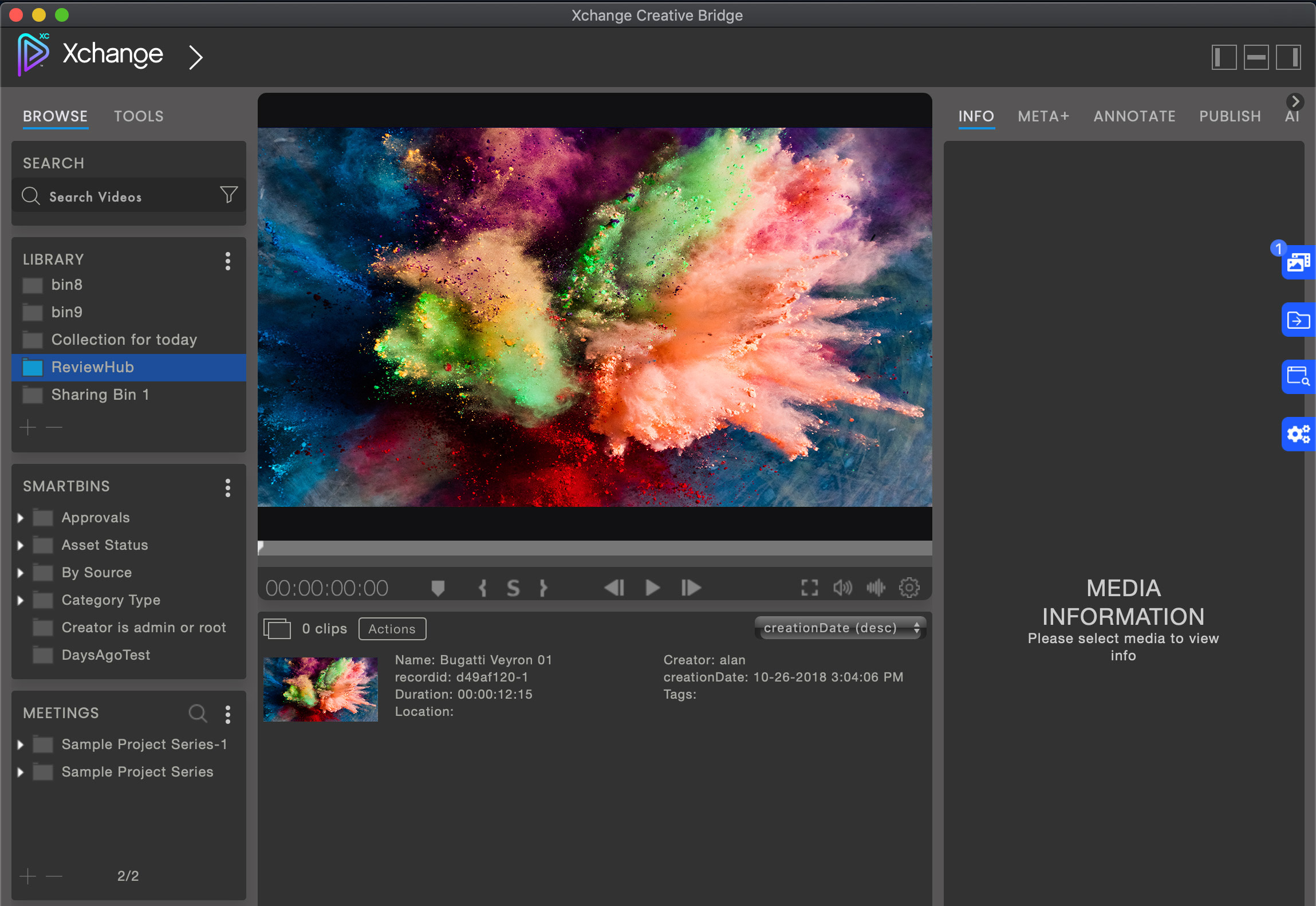Toggle fullscreen view of the video player
Image resolution: width=1316 pixels, height=906 pixels.
coord(809,587)
